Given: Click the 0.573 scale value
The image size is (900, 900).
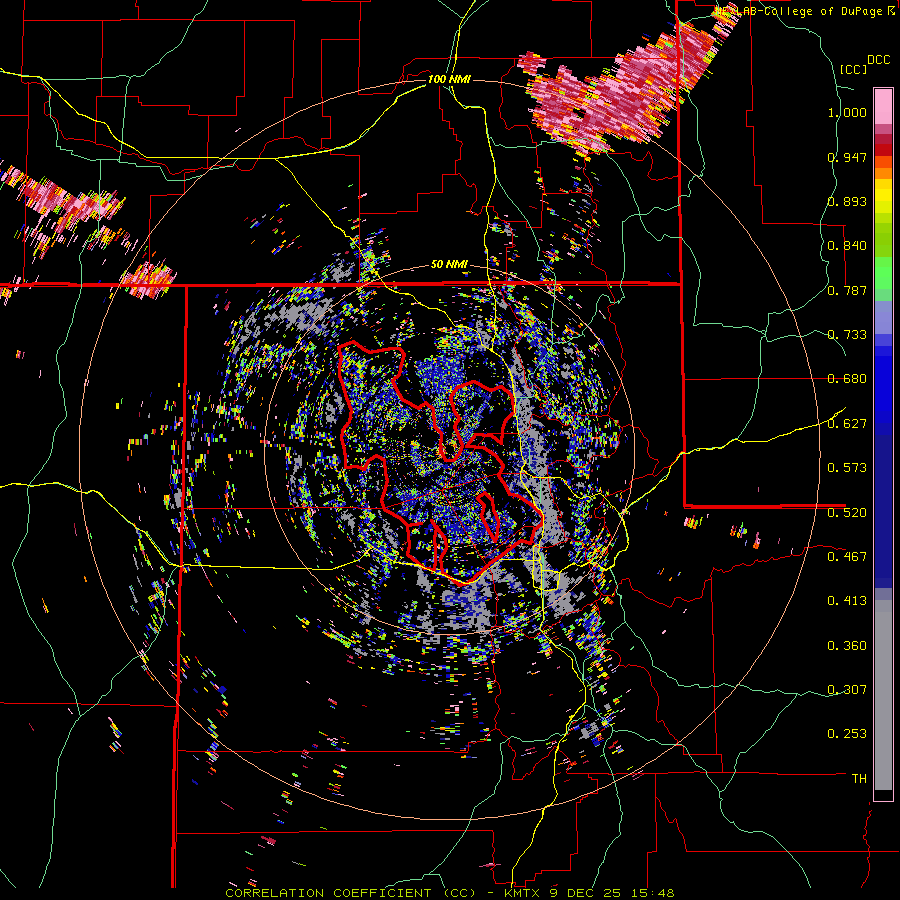Looking at the screenshot, I should pyautogui.click(x=847, y=468).
